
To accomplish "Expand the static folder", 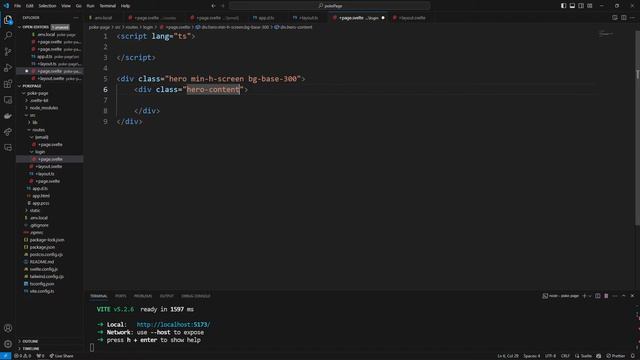I will tap(35, 211).
